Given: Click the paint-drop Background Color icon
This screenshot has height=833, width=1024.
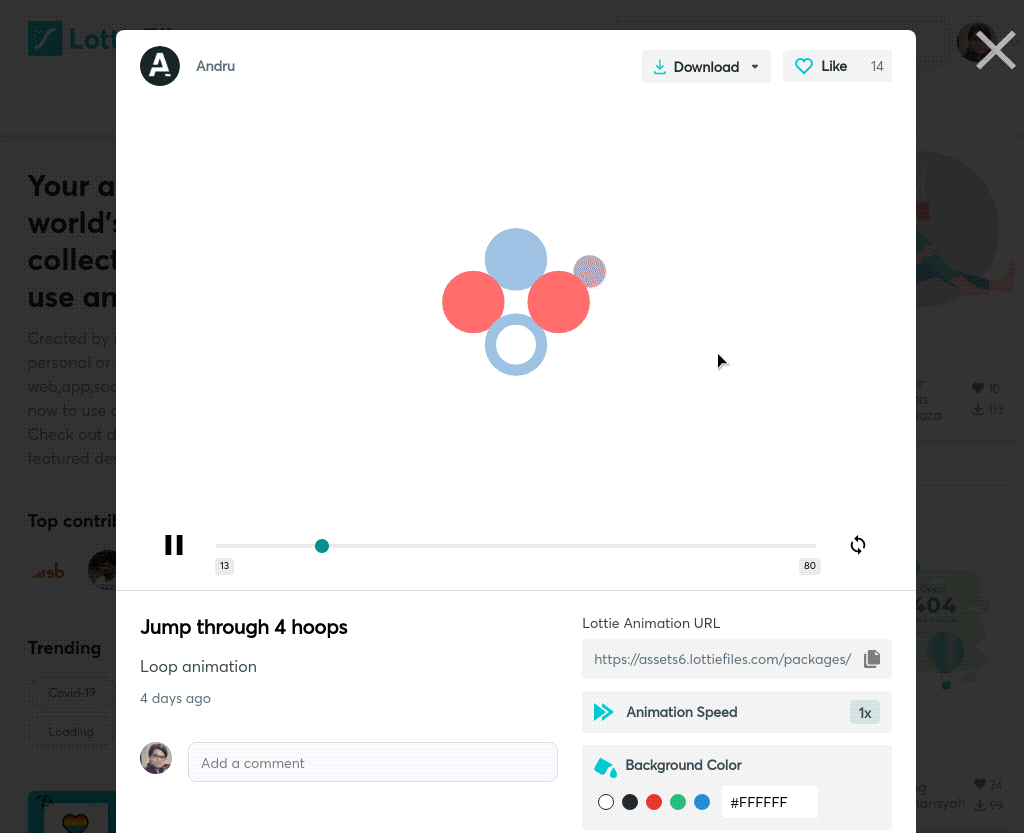Looking at the screenshot, I should 604,765.
